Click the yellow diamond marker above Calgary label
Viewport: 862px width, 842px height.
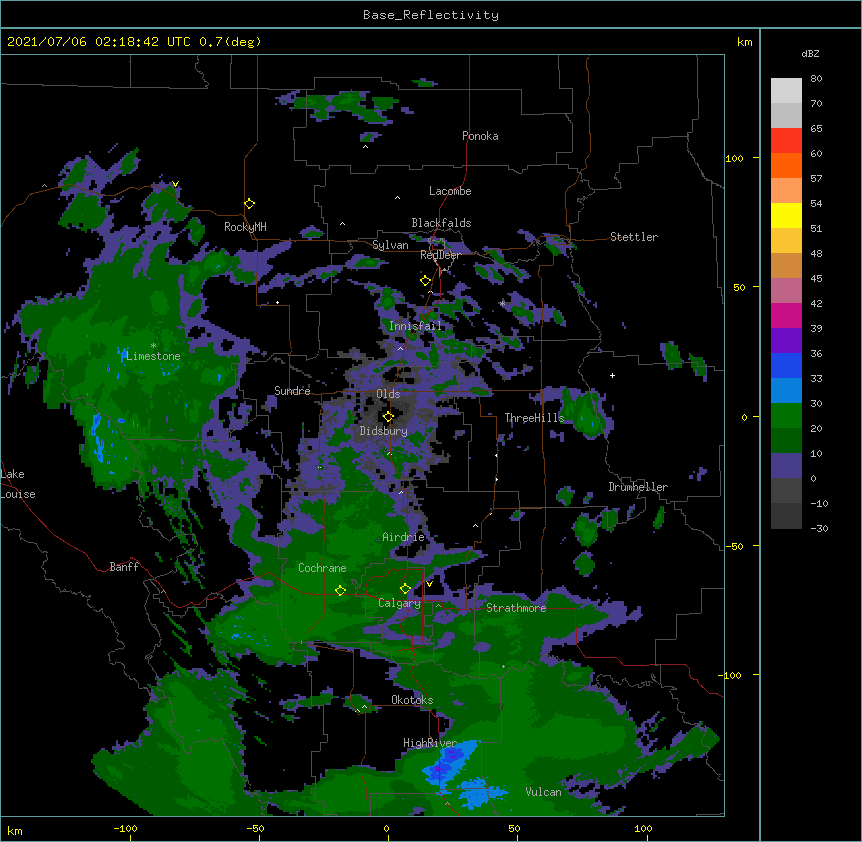405,589
